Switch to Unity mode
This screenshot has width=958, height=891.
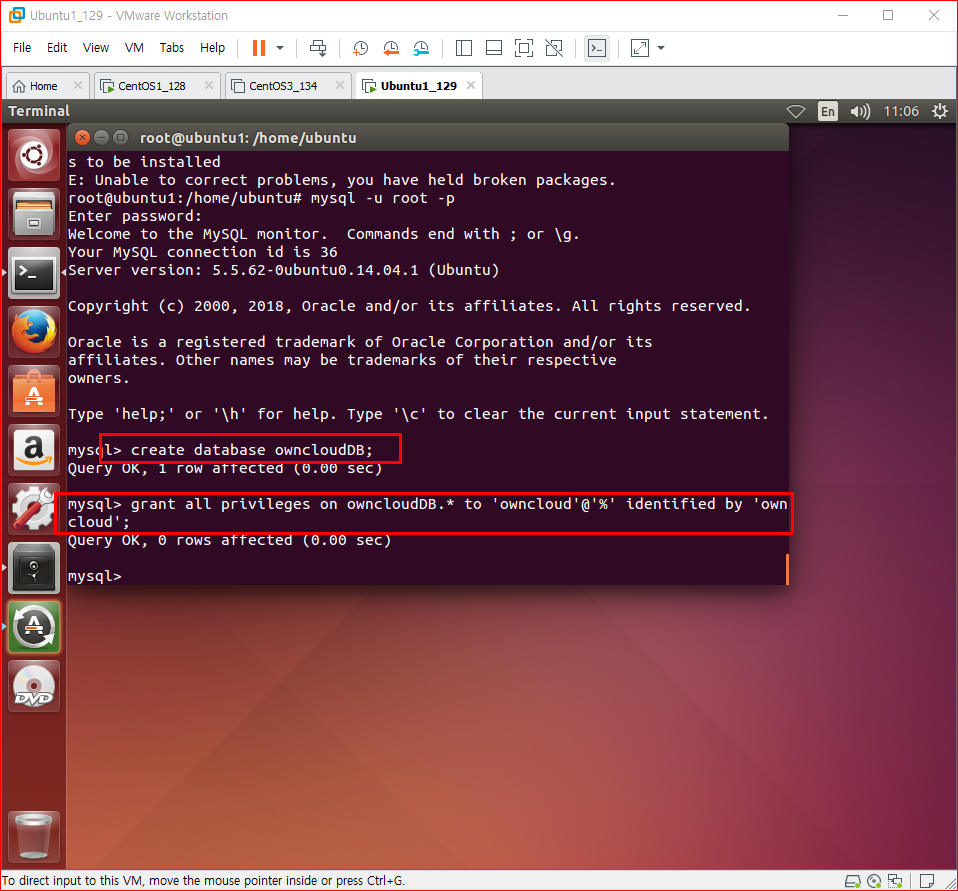tap(554, 48)
